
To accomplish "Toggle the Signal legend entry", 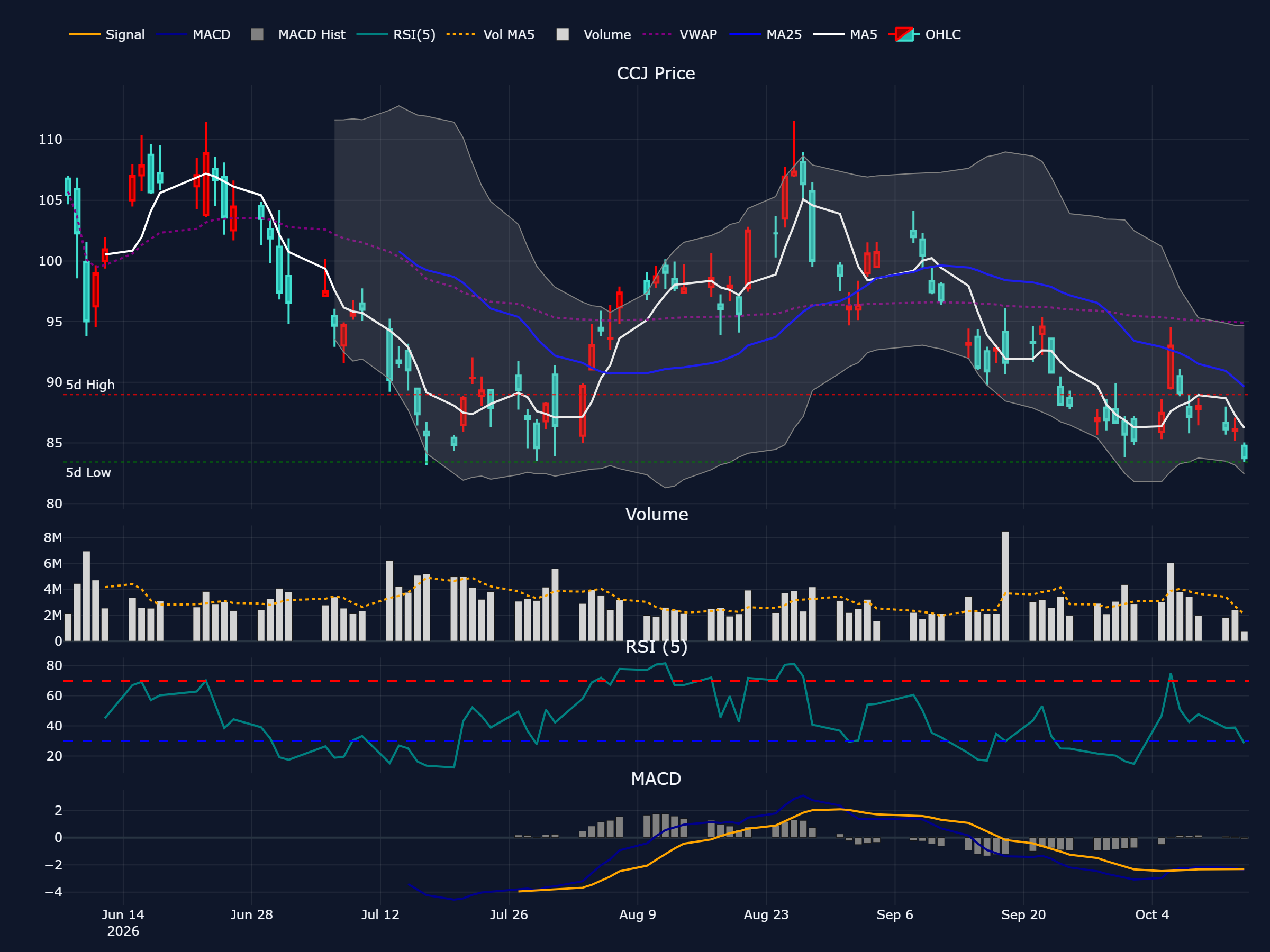I will point(107,34).
